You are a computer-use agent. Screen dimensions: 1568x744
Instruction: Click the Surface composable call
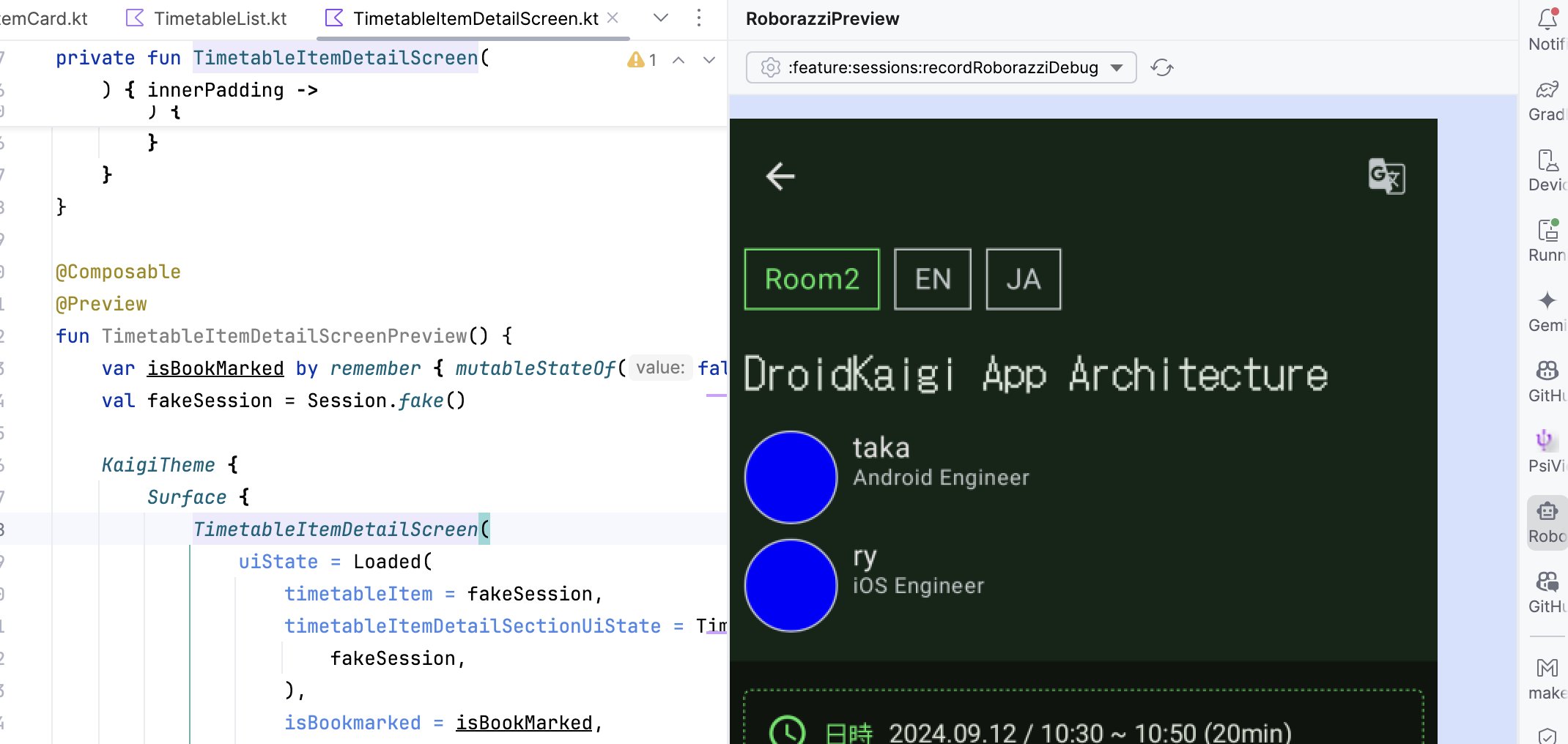[187, 497]
